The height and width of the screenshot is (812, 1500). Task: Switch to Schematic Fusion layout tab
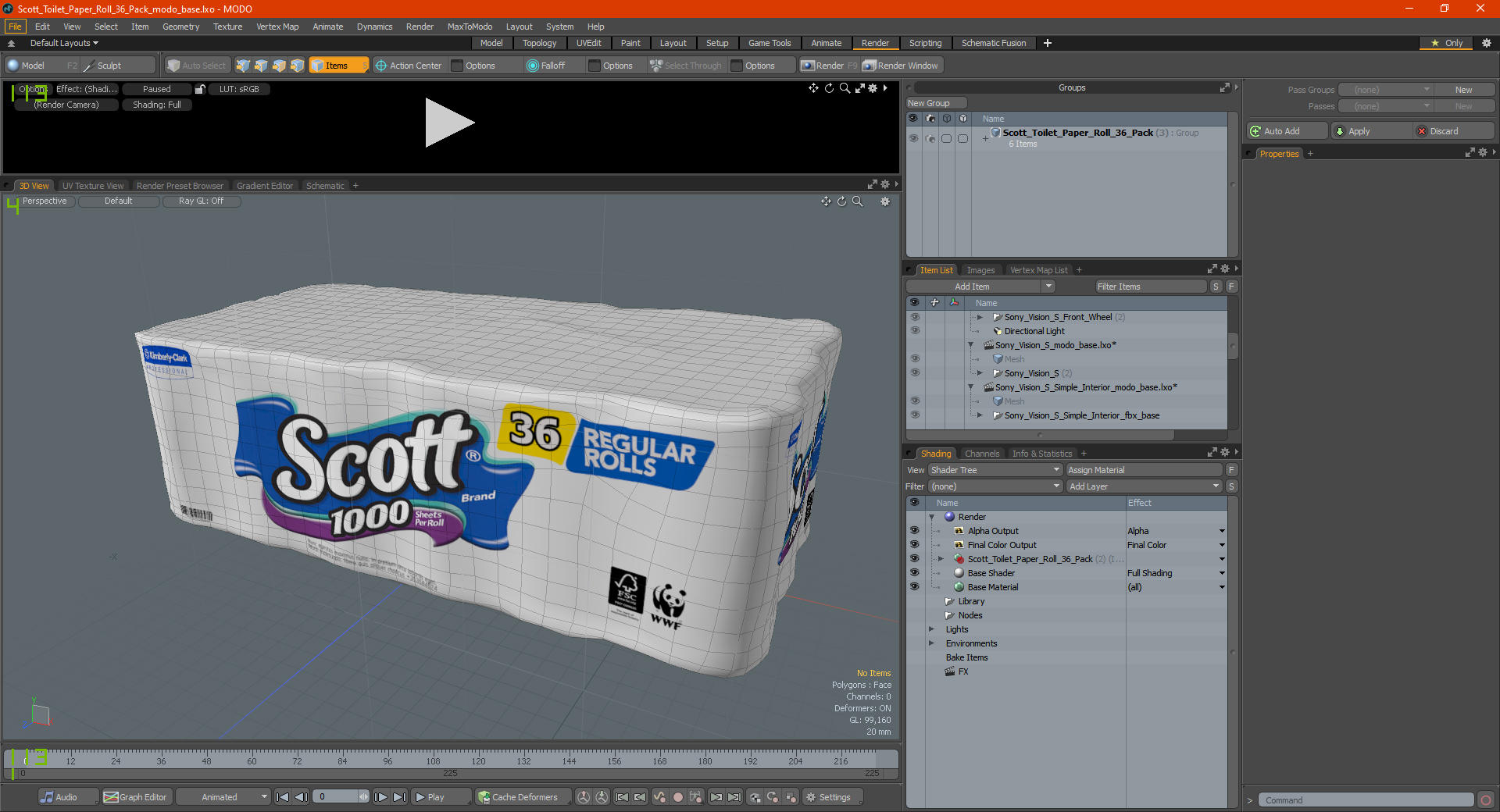pos(994,43)
